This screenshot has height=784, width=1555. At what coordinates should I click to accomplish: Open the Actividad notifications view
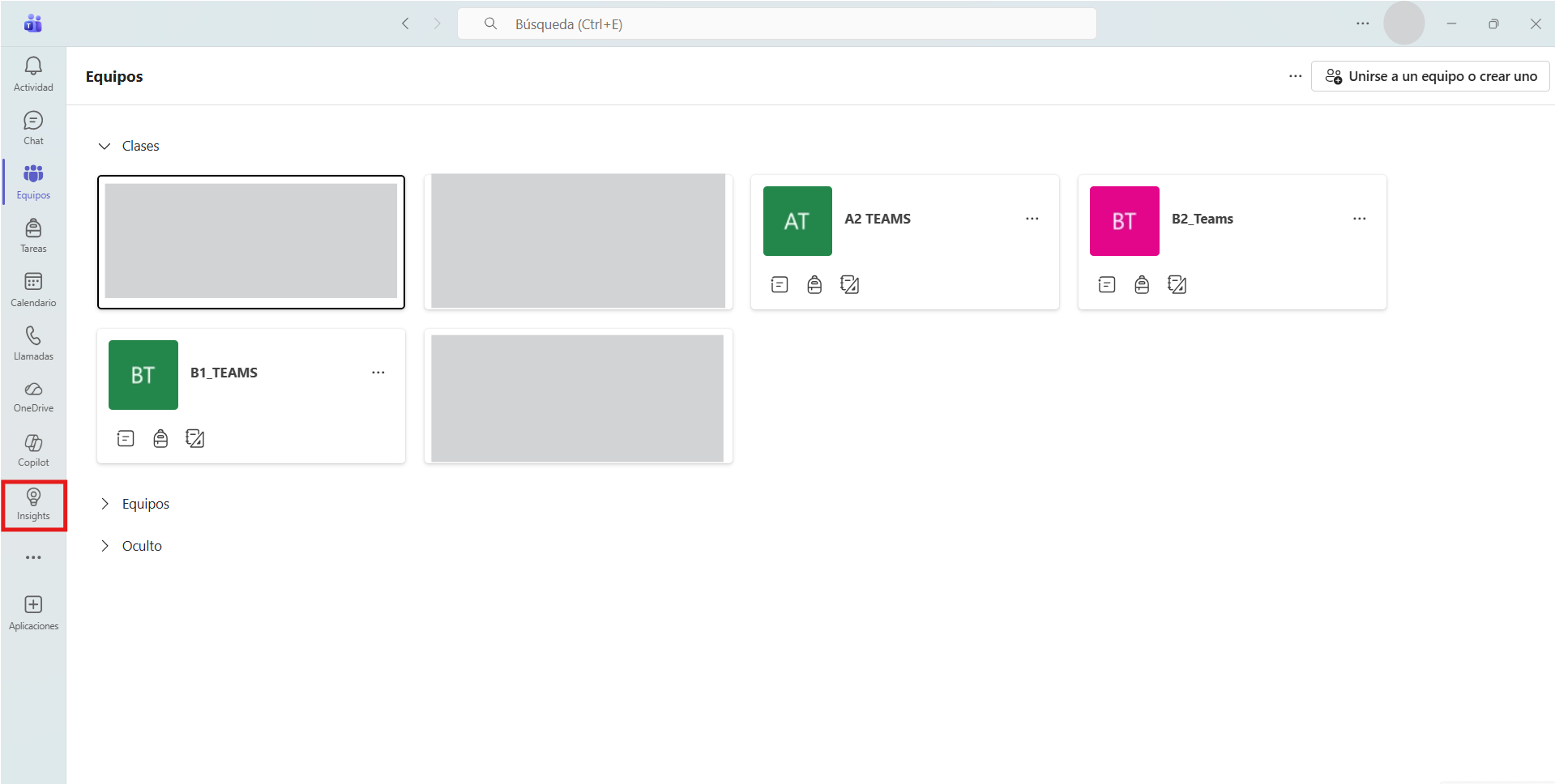coord(33,74)
